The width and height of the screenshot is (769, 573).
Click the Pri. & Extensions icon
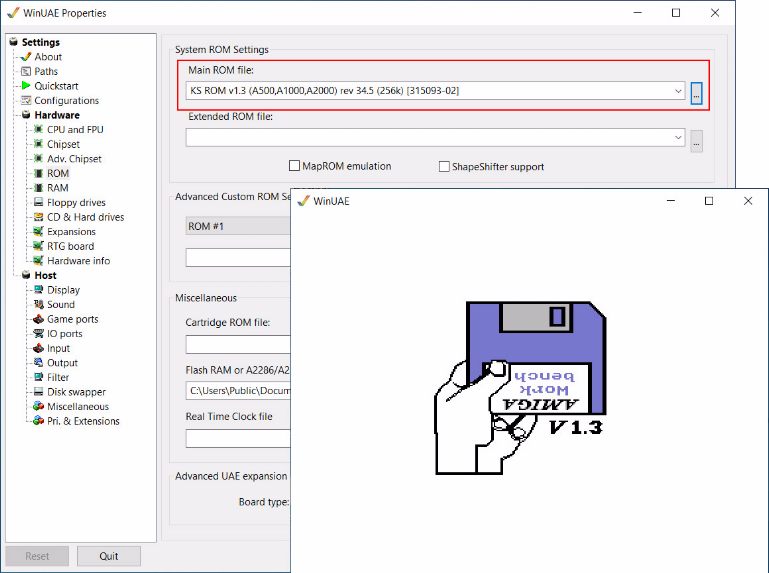[x=38, y=421]
